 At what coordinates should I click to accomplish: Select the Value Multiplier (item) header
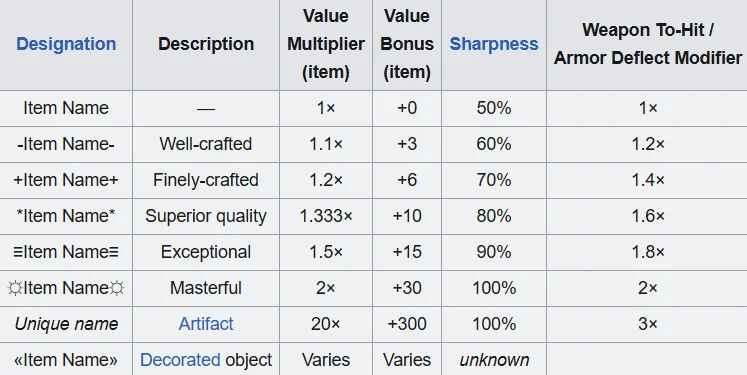pos(326,44)
